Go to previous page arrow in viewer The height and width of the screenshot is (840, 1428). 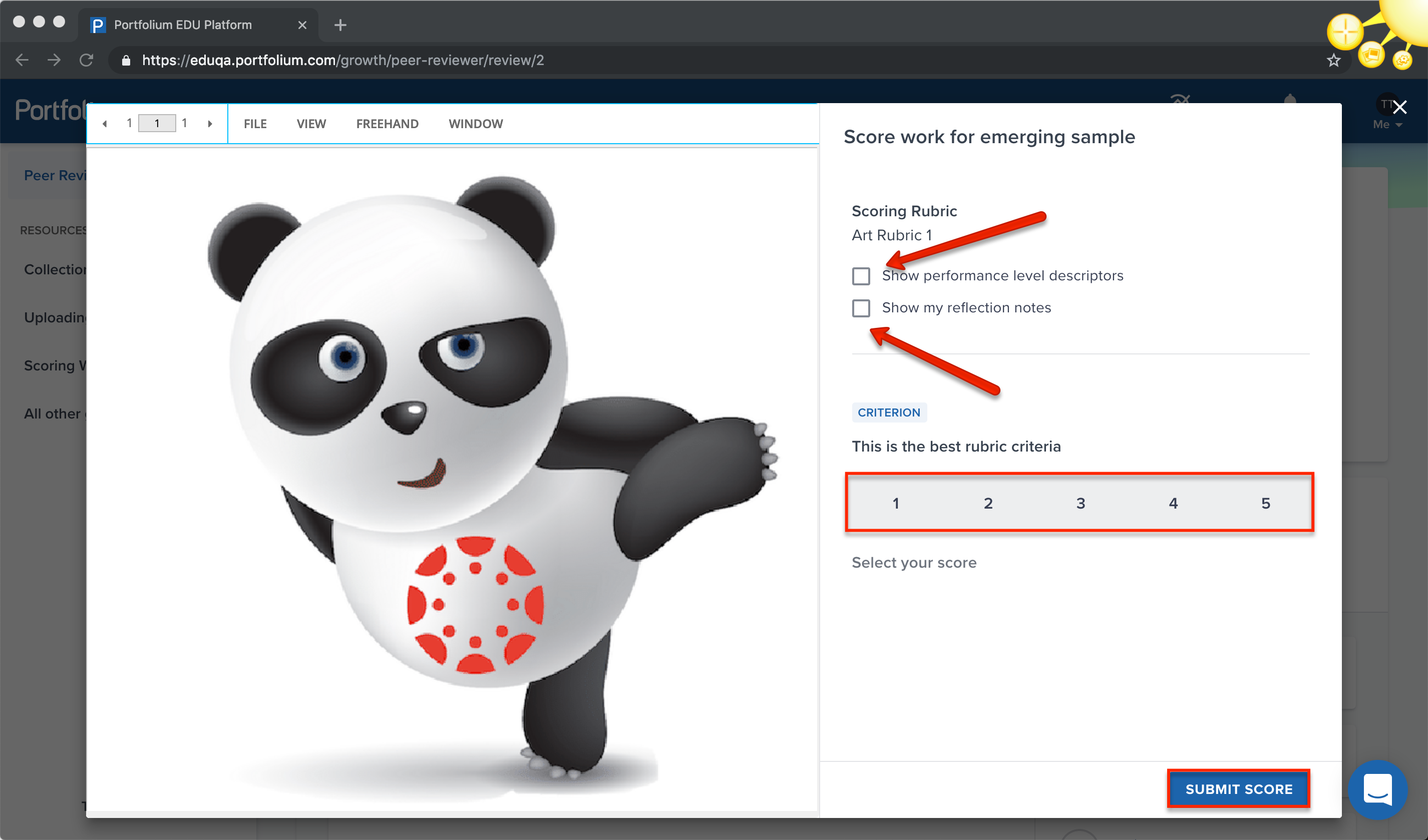pyautogui.click(x=105, y=124)
